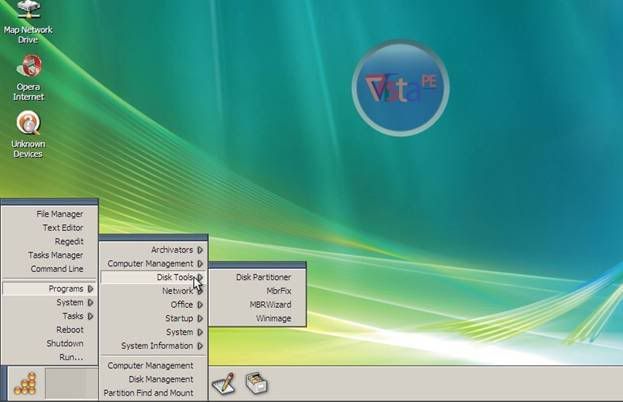The image size is (623, 402).
Task: Open MbrFix from Disk Tools
Action: pos(257,291)
